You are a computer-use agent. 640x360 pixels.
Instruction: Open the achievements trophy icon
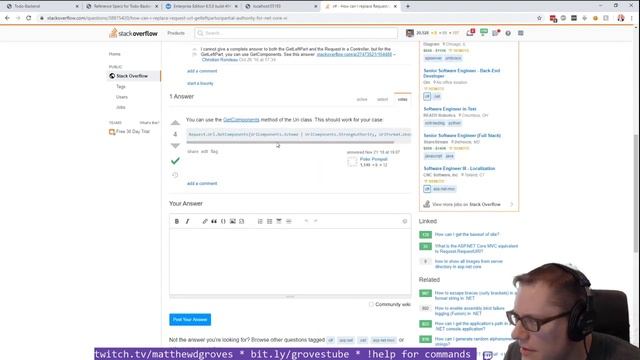[x=484, y=33]
